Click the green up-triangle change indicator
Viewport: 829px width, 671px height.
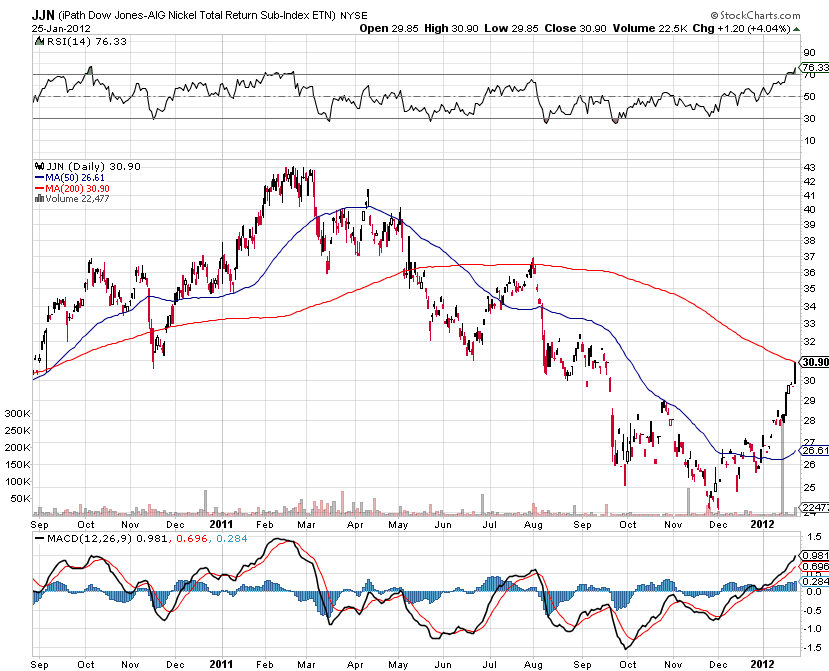797,29
